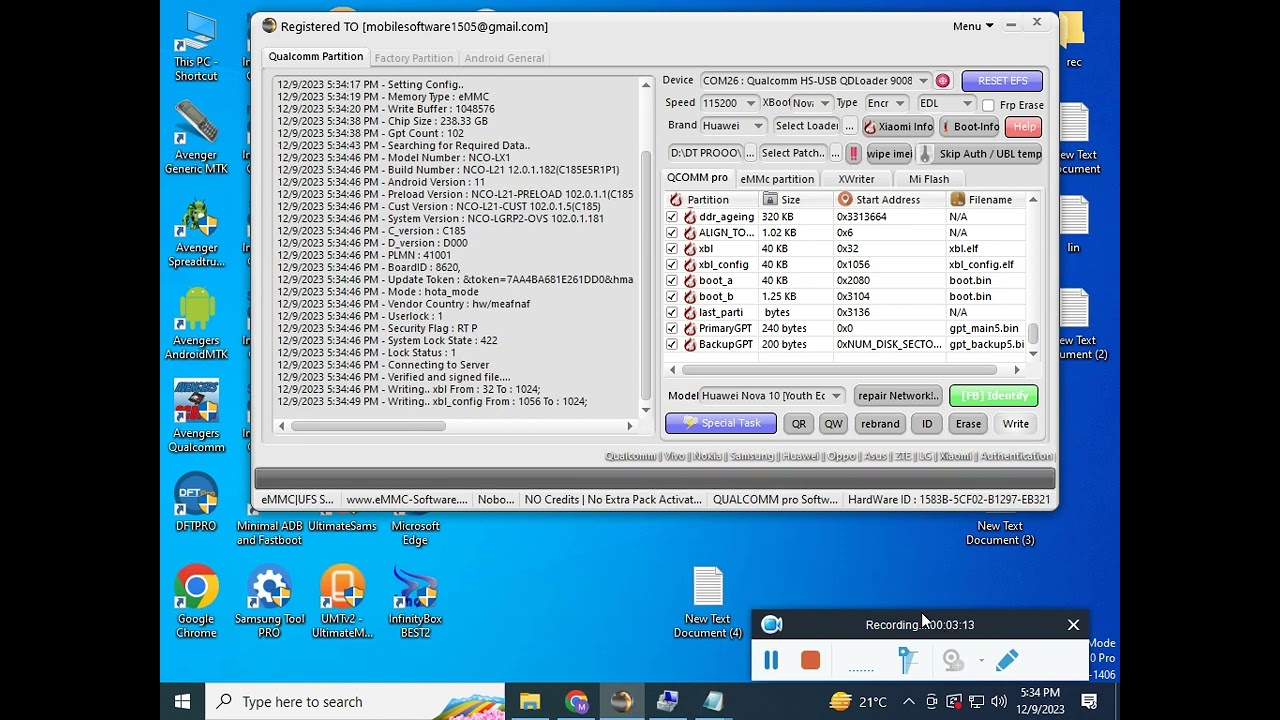Image resolution: width=1280 pixels, height=720 pixels.
Task: Uncheck the BackupGPT partition checkbox
Action: point(672,345)
